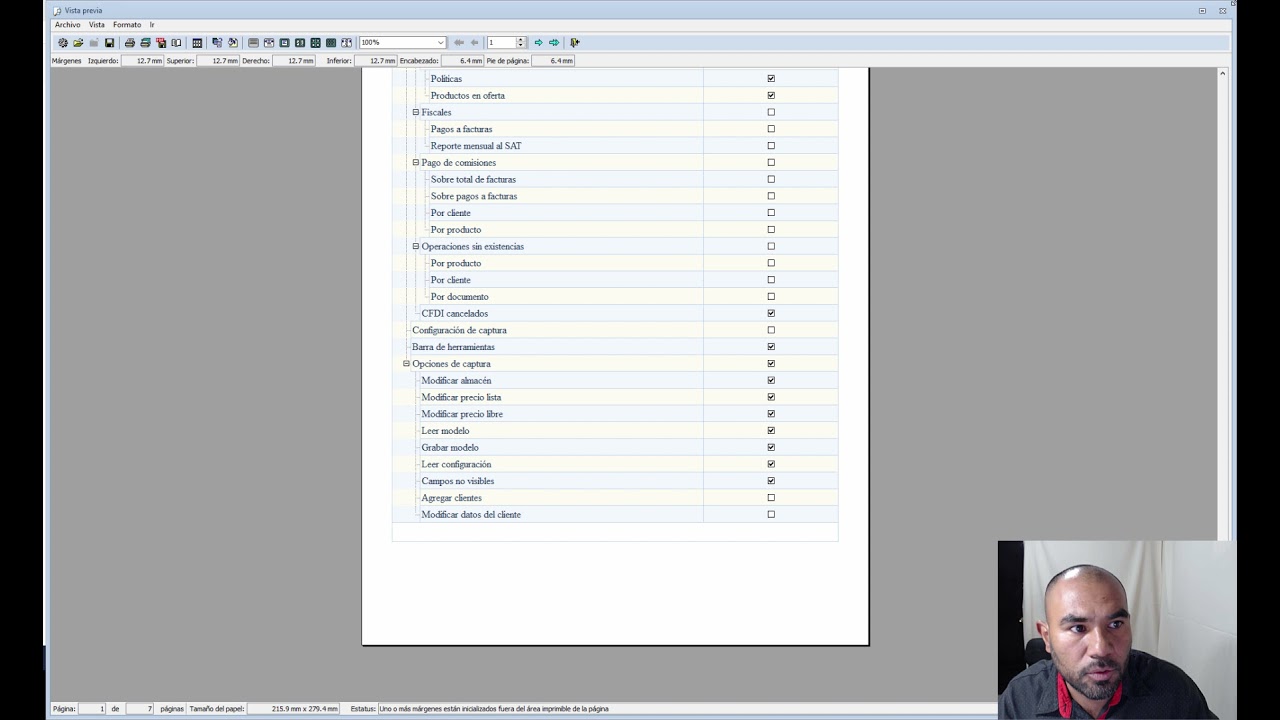
Task: Go to previous page arrow icon
Action: pos(475,43)
